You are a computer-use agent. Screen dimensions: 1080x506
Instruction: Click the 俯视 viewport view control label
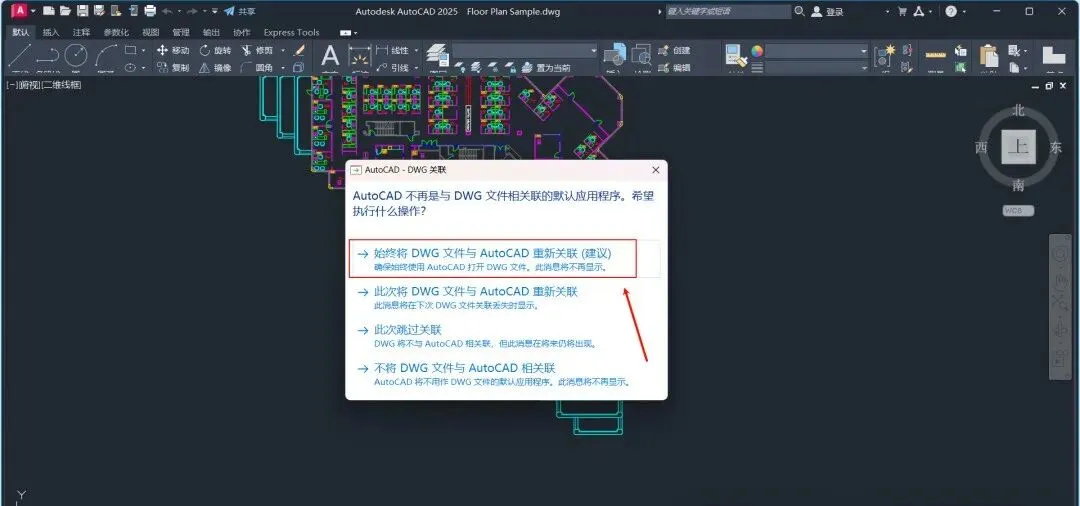[x=28, y=85]
